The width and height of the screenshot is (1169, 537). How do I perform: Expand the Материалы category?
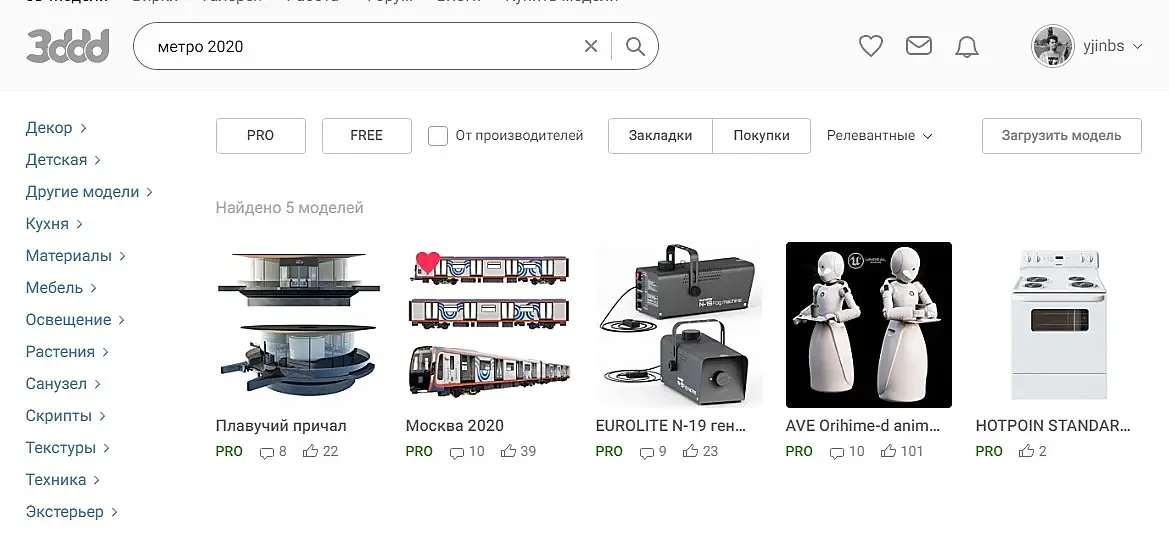pos(75,256)
